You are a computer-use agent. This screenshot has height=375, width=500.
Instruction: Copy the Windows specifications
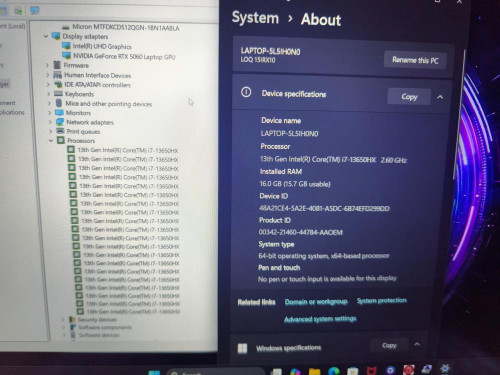[x=389, y=346]
